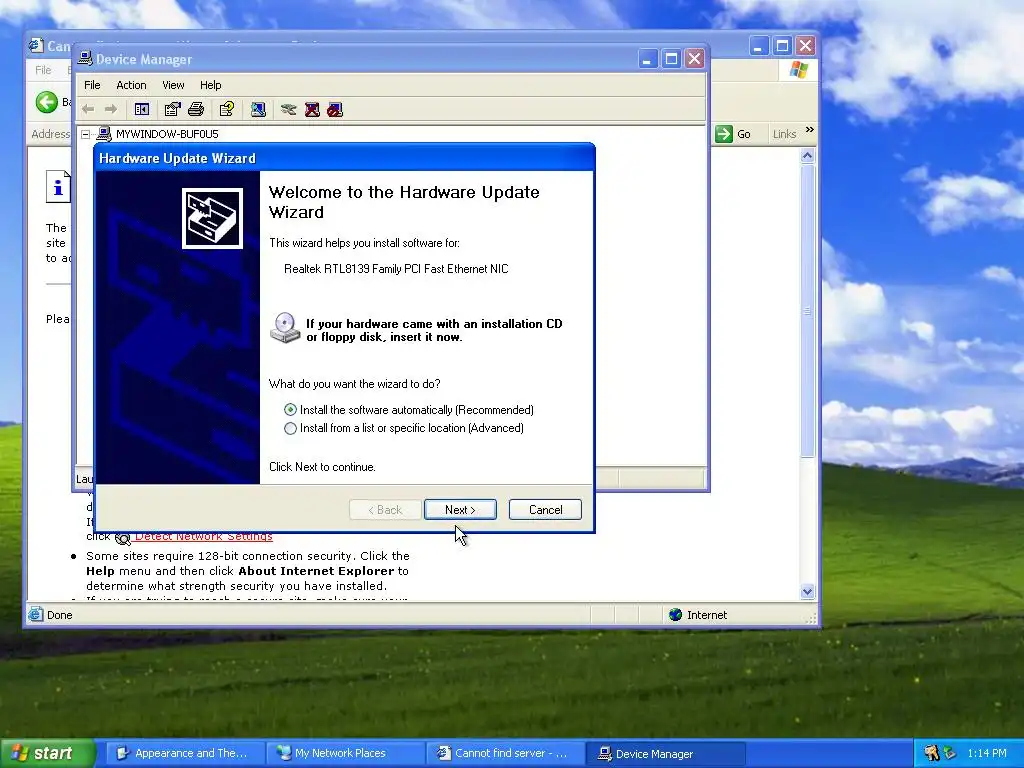The width and height of the screenshot is (1024, 768).
Task: Follow the Detect Network Settings link
Action: [204, 536]
